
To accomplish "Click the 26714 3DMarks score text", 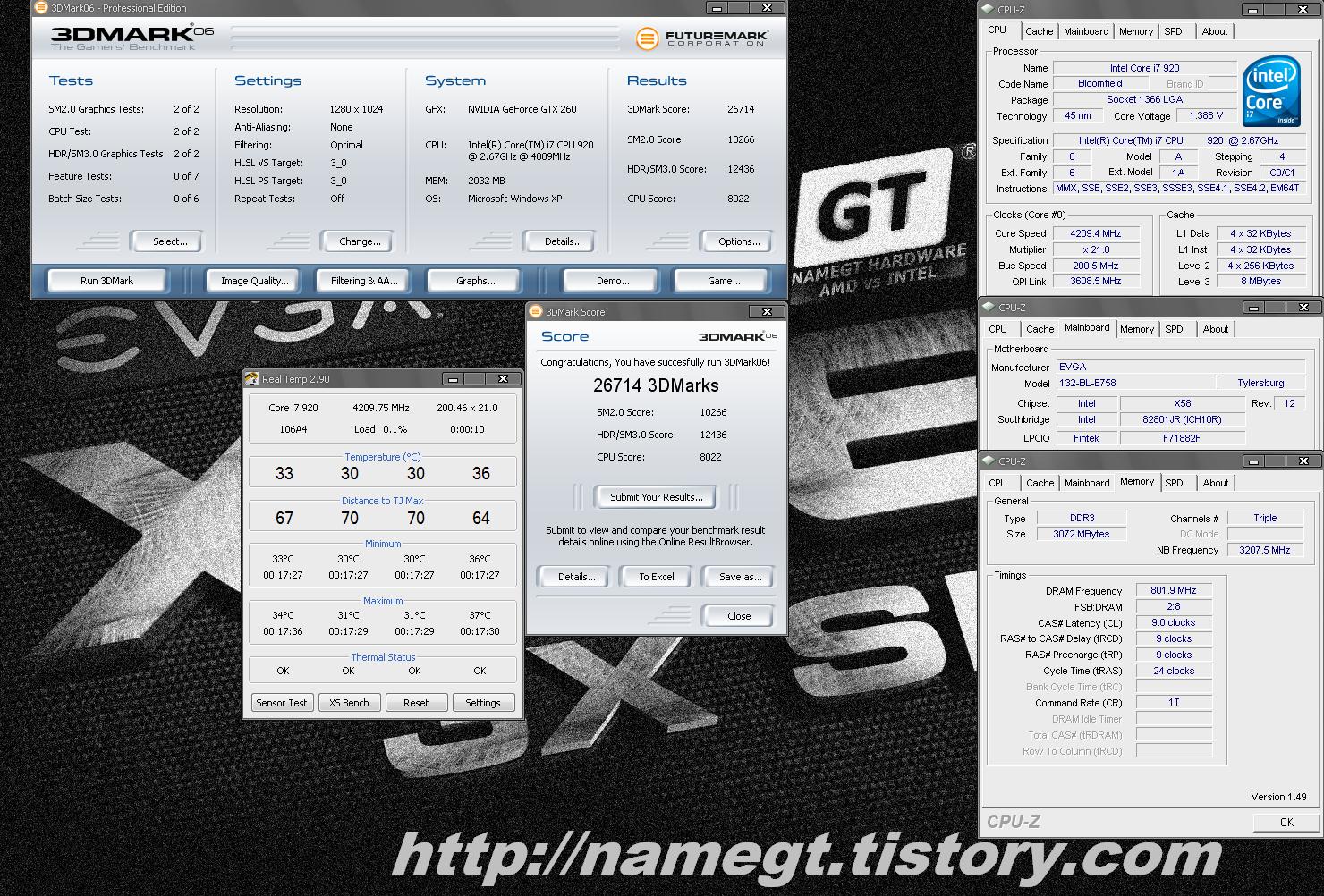I will [x=656, y=385].
